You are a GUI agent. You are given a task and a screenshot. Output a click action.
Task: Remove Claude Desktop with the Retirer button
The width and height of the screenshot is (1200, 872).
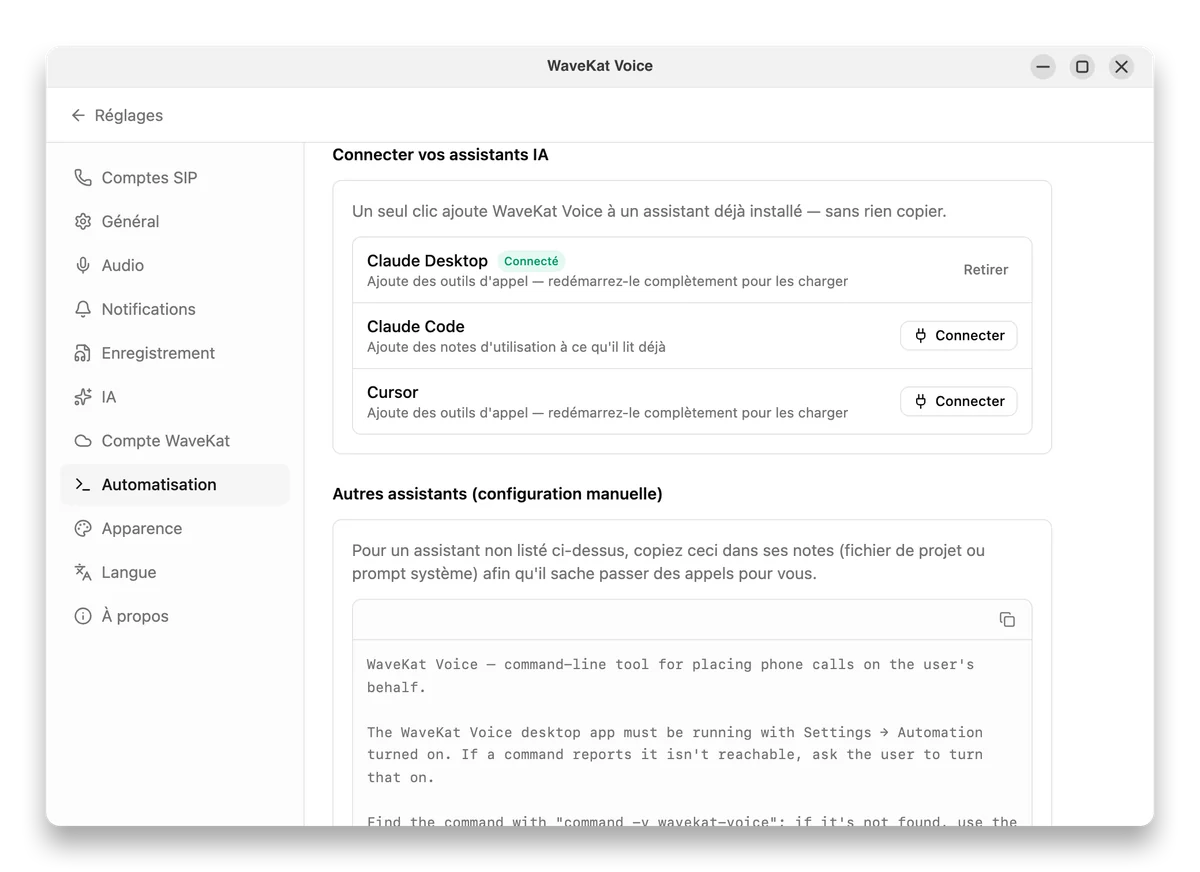click(x=986, y=270)
